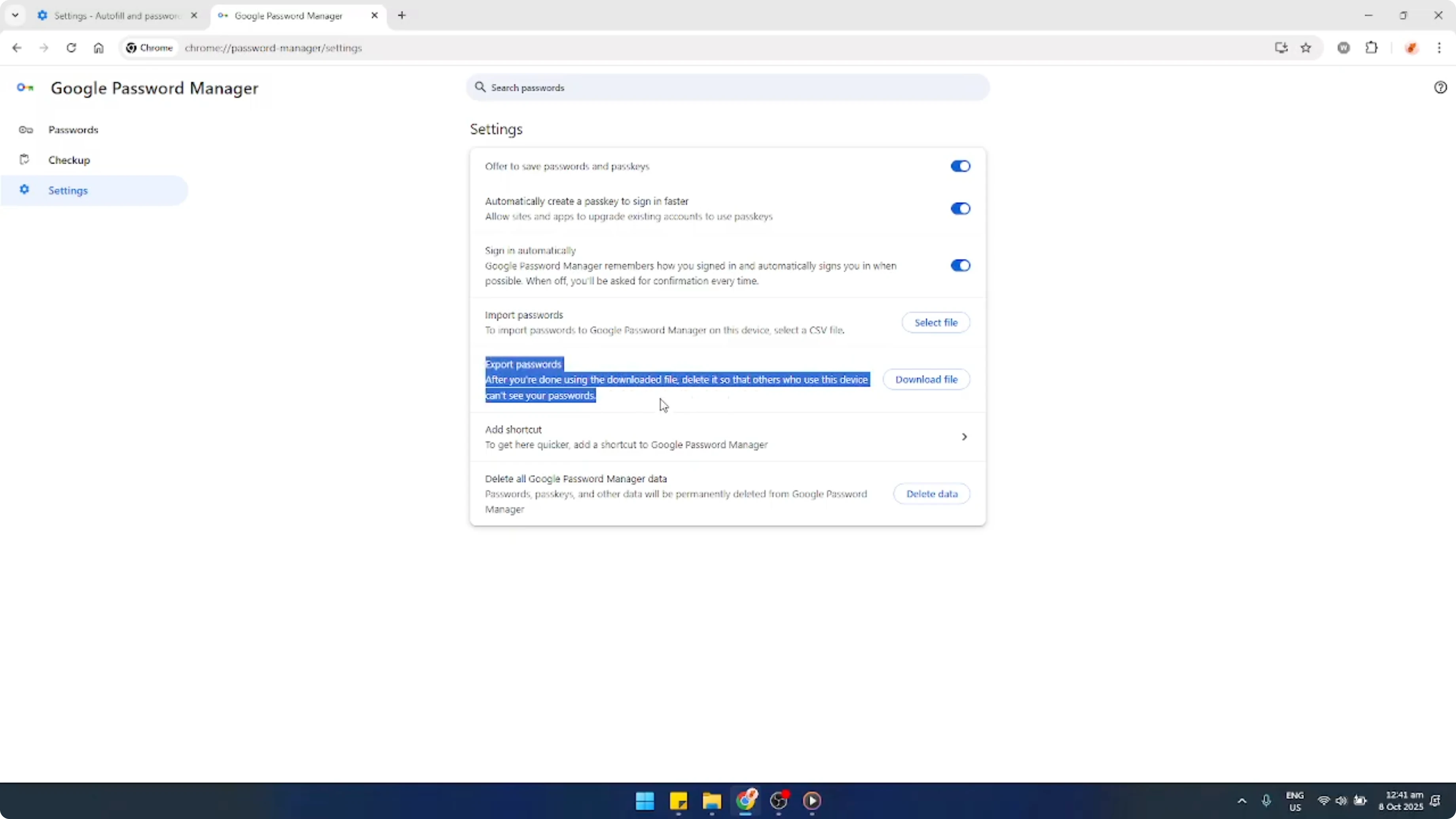Image resolution: width=1456 pixels, height=819 pixels.
Task: Click the Google Password Manager key logo
Action: coord(24,87)
